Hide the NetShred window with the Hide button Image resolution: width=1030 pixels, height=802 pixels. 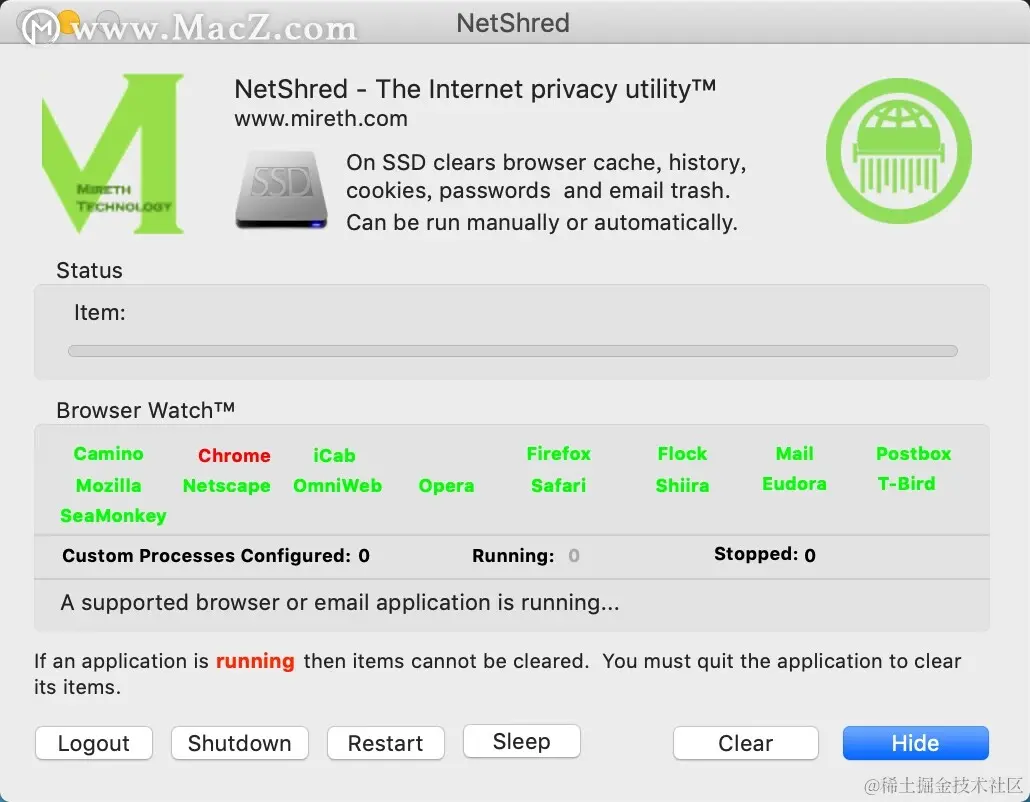coord(916,743)
